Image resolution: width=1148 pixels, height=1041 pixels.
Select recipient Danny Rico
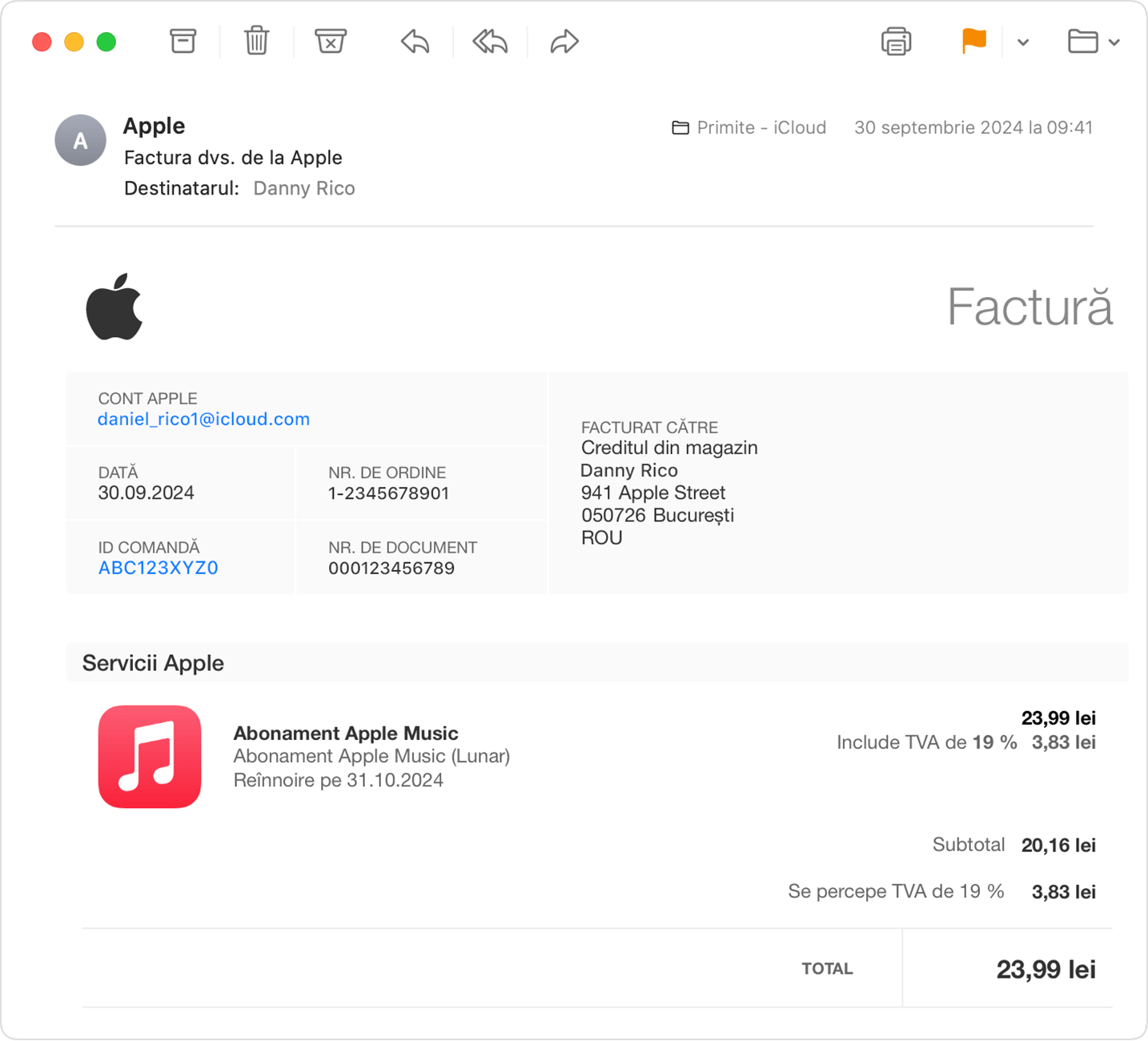point(304,188)
